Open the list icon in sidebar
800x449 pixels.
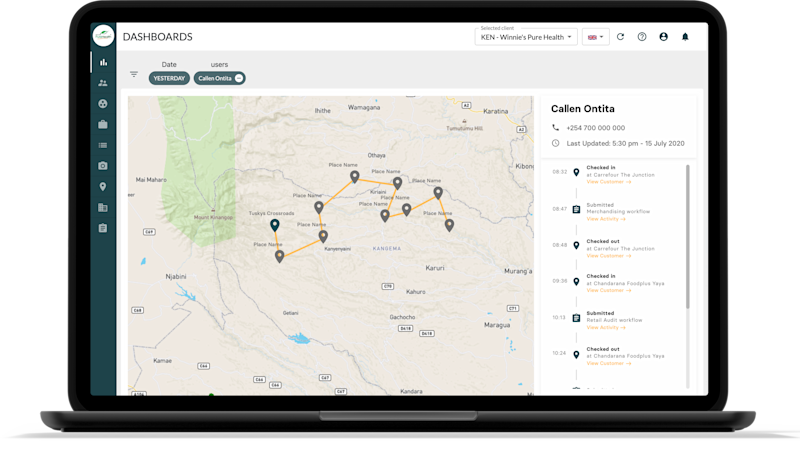tap(103, 145)
